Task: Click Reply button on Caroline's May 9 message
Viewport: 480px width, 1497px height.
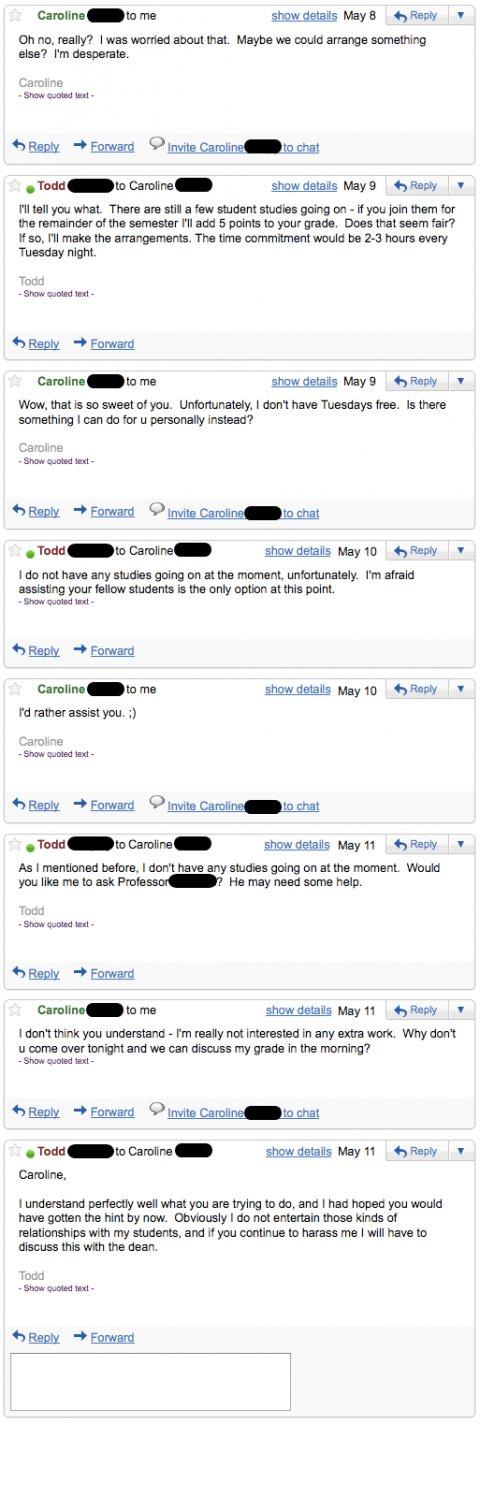Action: click(416, 382)
